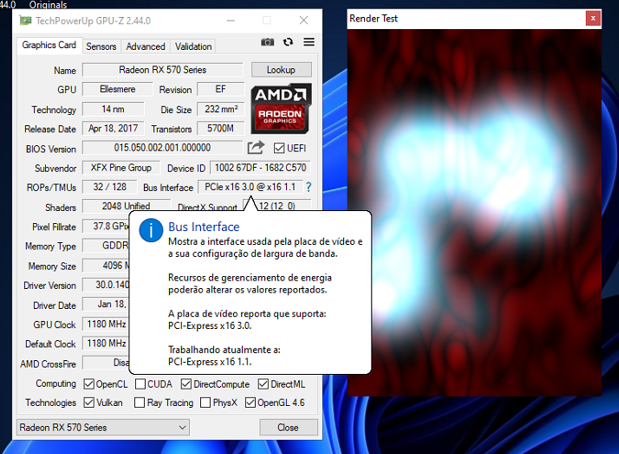Switch to the Sensors tab

pos(101,47)
